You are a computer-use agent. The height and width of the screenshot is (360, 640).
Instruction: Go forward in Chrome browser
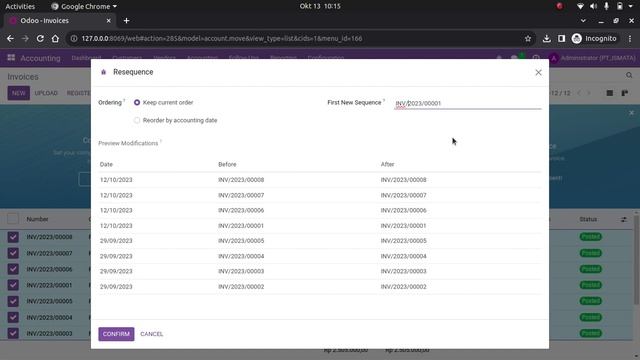point(25,38)
